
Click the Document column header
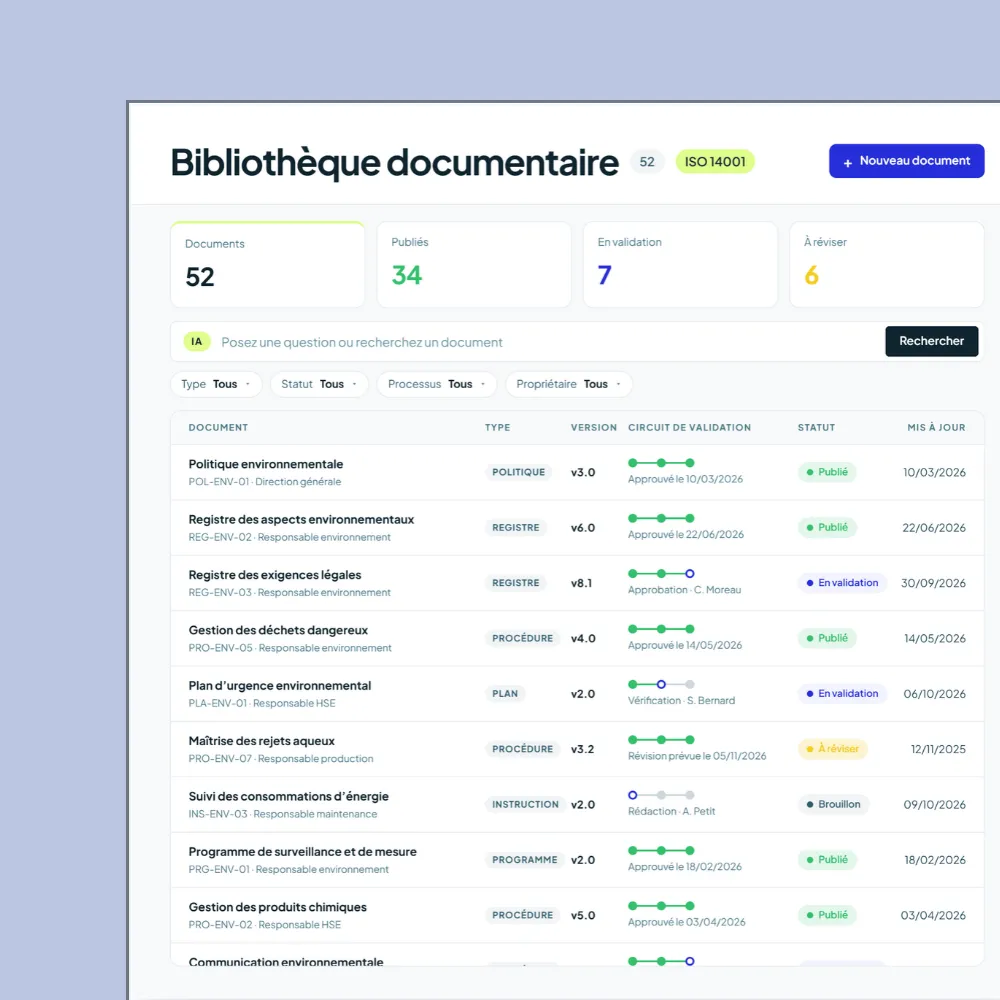click(218, 427)
